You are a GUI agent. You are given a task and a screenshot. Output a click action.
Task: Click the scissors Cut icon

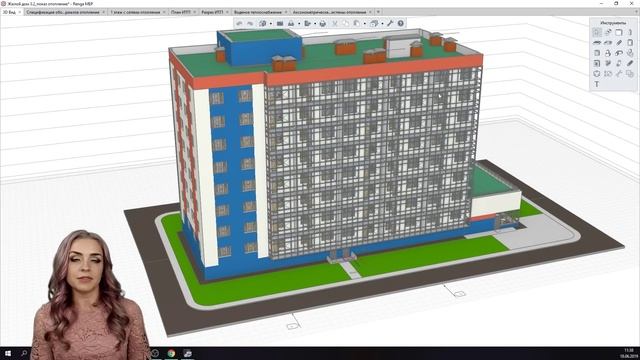(335, 24)
